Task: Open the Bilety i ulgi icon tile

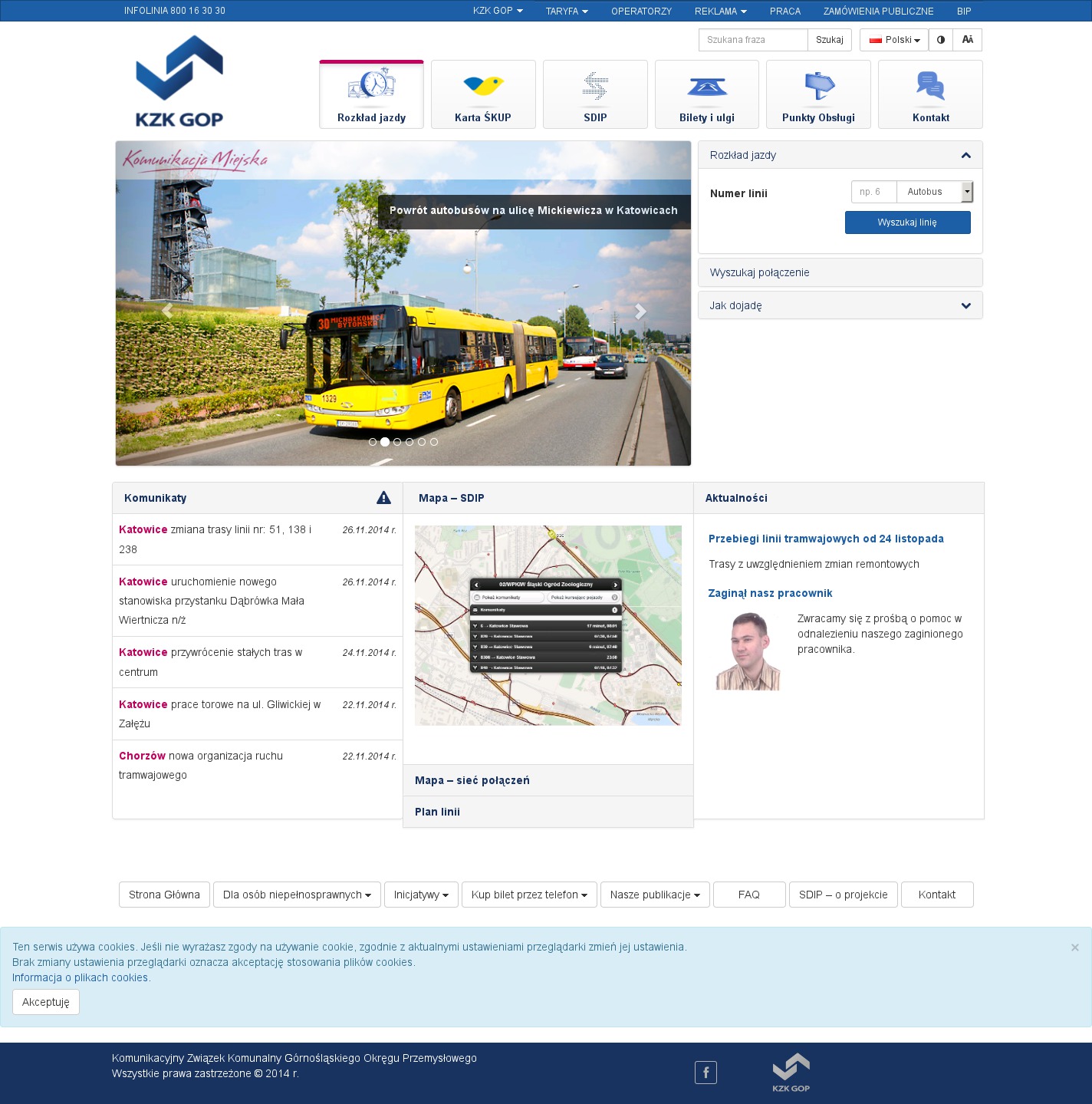Action: (706, 86)
